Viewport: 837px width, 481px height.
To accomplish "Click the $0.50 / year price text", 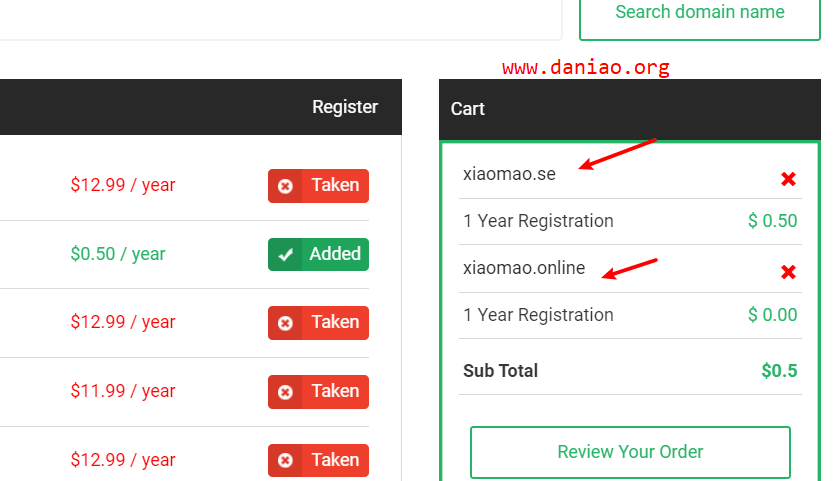I will 118,254.
